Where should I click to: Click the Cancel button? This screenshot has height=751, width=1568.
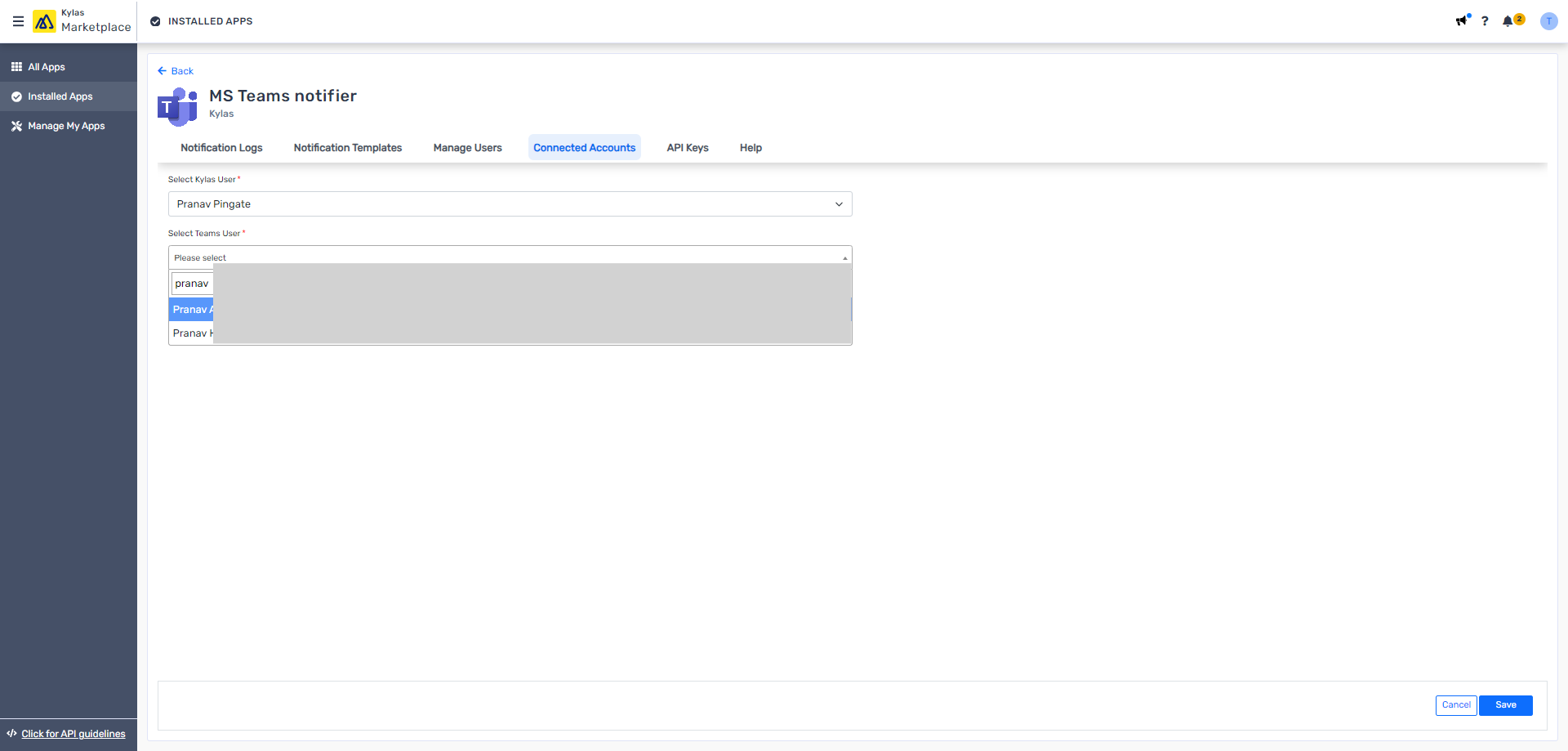1456,705
